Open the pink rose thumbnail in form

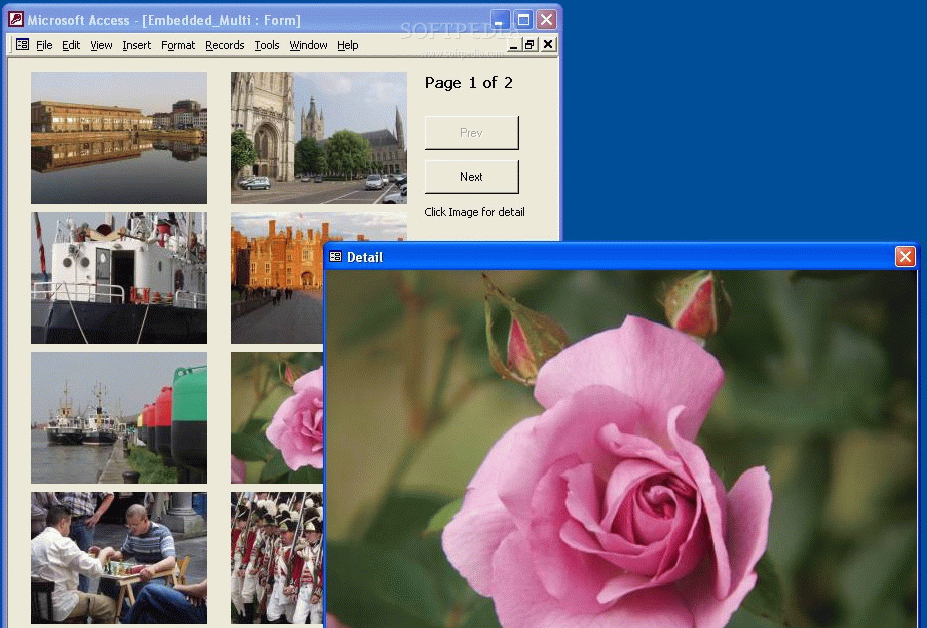coord(277,418)
